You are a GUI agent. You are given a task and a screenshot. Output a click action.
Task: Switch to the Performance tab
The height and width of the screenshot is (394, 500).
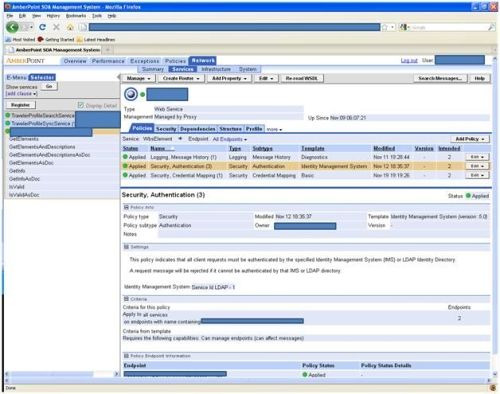coord(108,61)
